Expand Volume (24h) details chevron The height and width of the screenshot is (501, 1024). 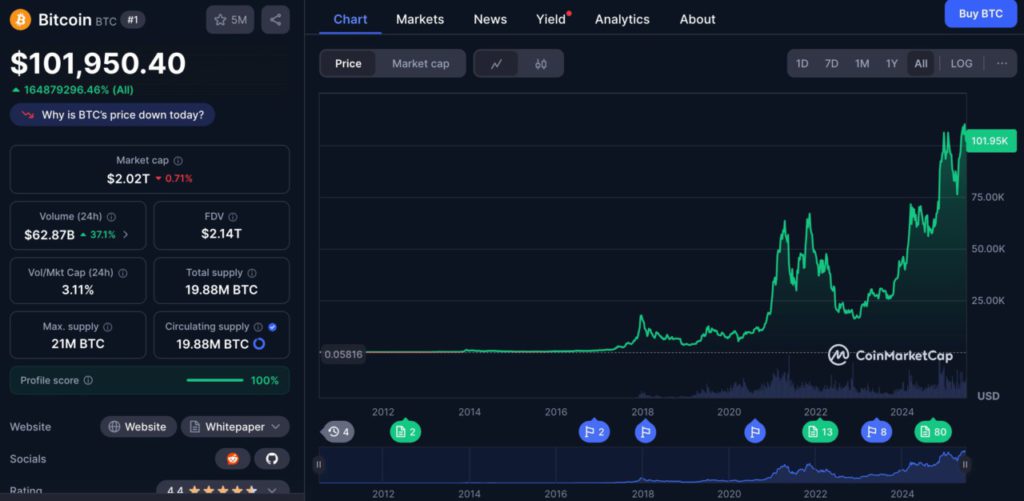coord(125,234)
